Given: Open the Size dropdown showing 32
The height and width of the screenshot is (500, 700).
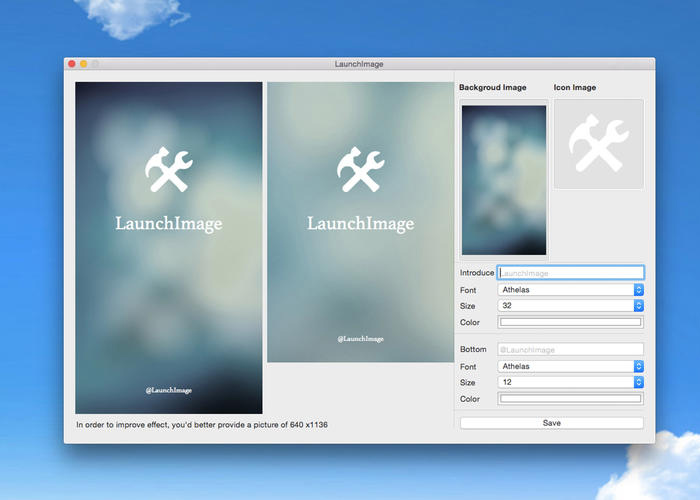Looking at the screenshot, I should tap(570, 306).
